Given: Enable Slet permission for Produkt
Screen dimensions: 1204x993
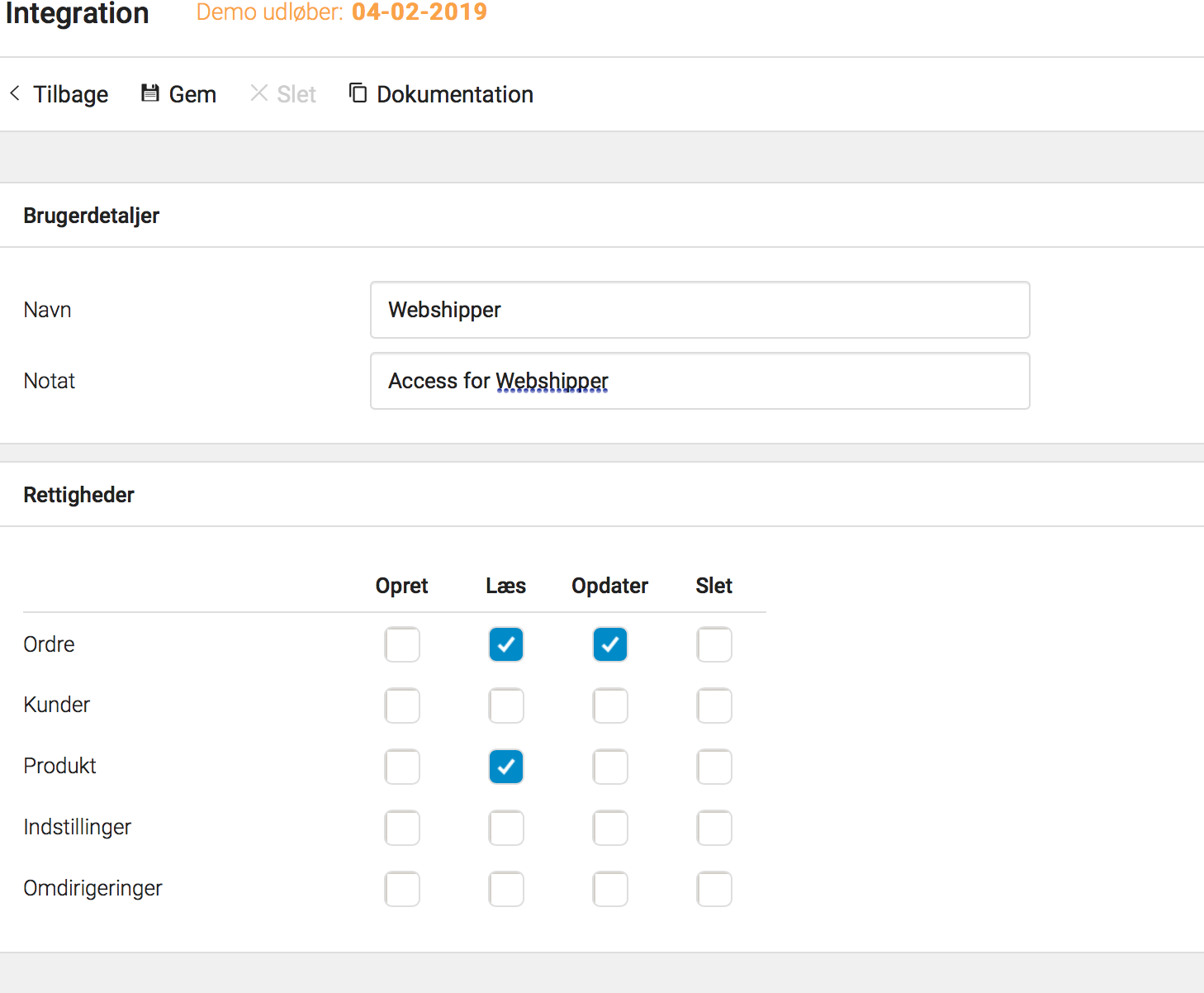Looking at the screenshot, I should 714,767.
